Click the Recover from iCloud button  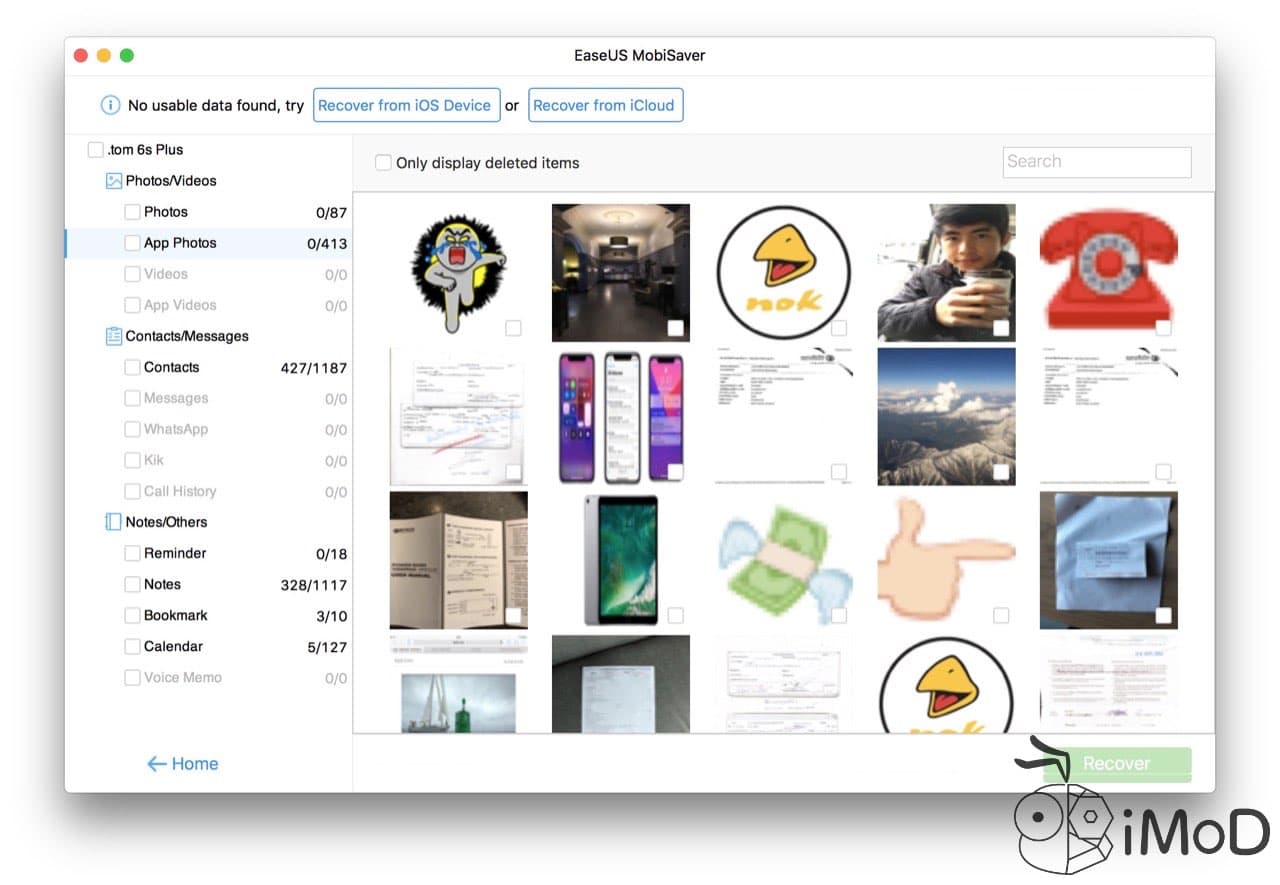pos(605,104)
